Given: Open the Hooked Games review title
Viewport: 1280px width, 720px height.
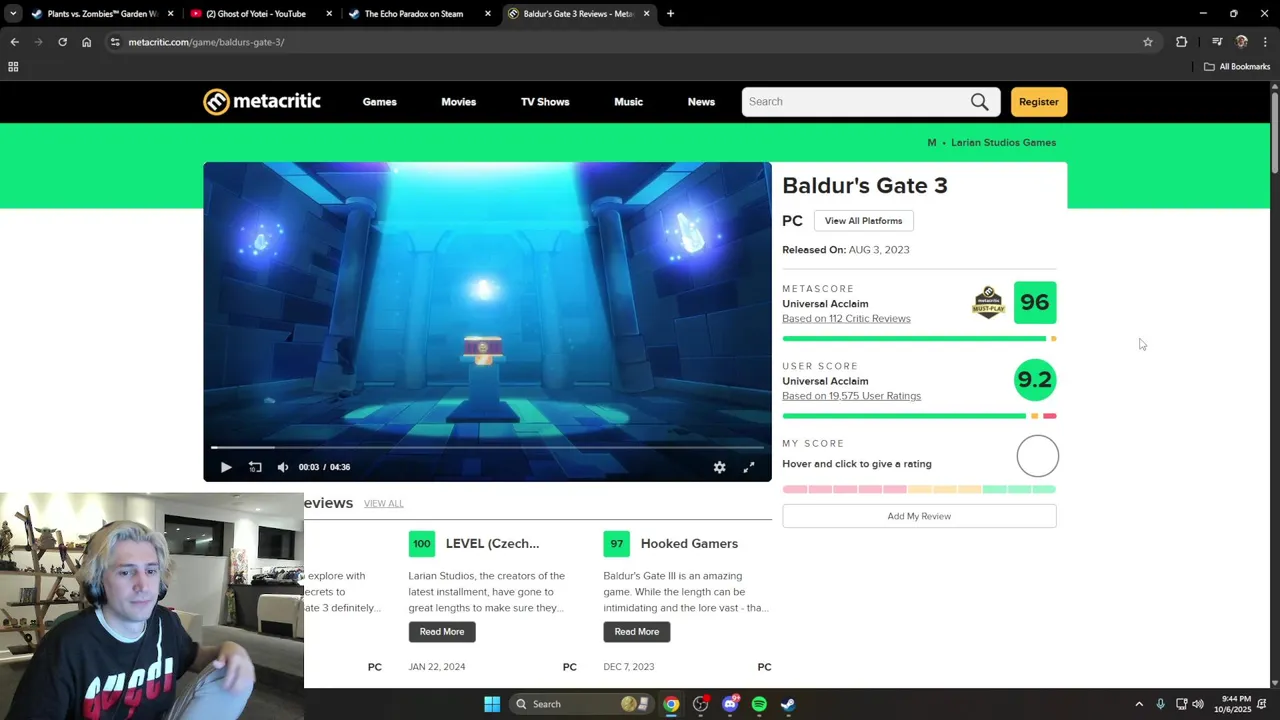Looking at the screenshot, I should click(689, 544).
